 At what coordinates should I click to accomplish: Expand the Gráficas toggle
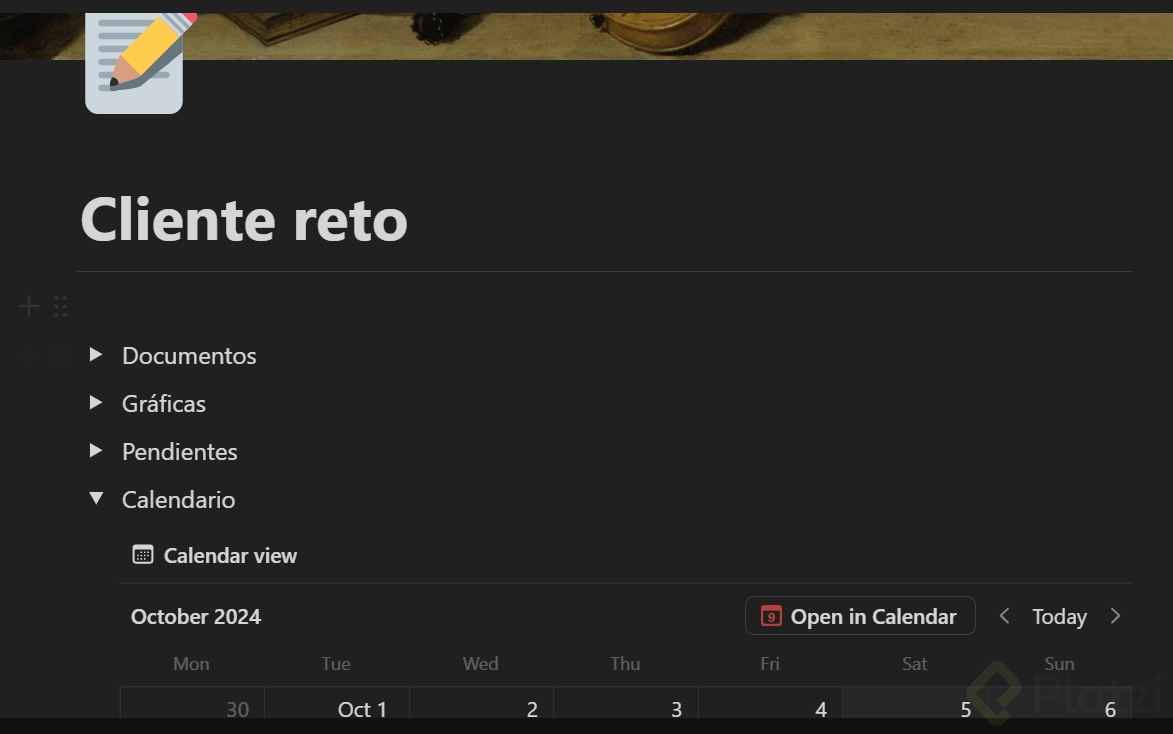click(96, 402)
